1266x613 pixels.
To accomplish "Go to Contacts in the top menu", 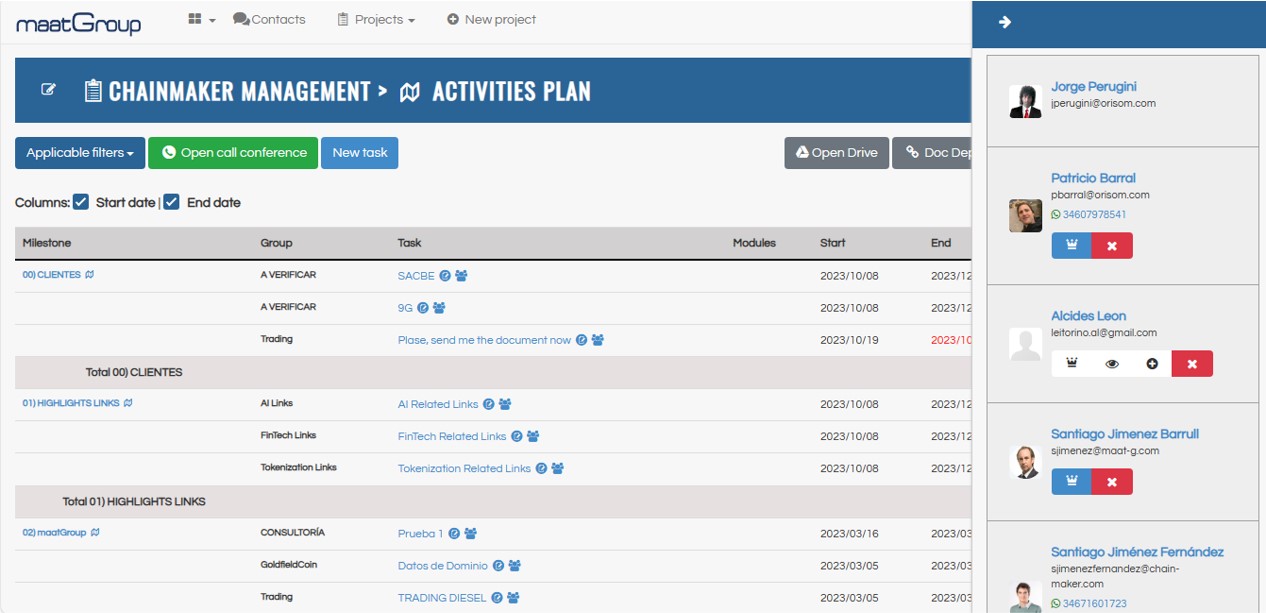I will [269, 20].
